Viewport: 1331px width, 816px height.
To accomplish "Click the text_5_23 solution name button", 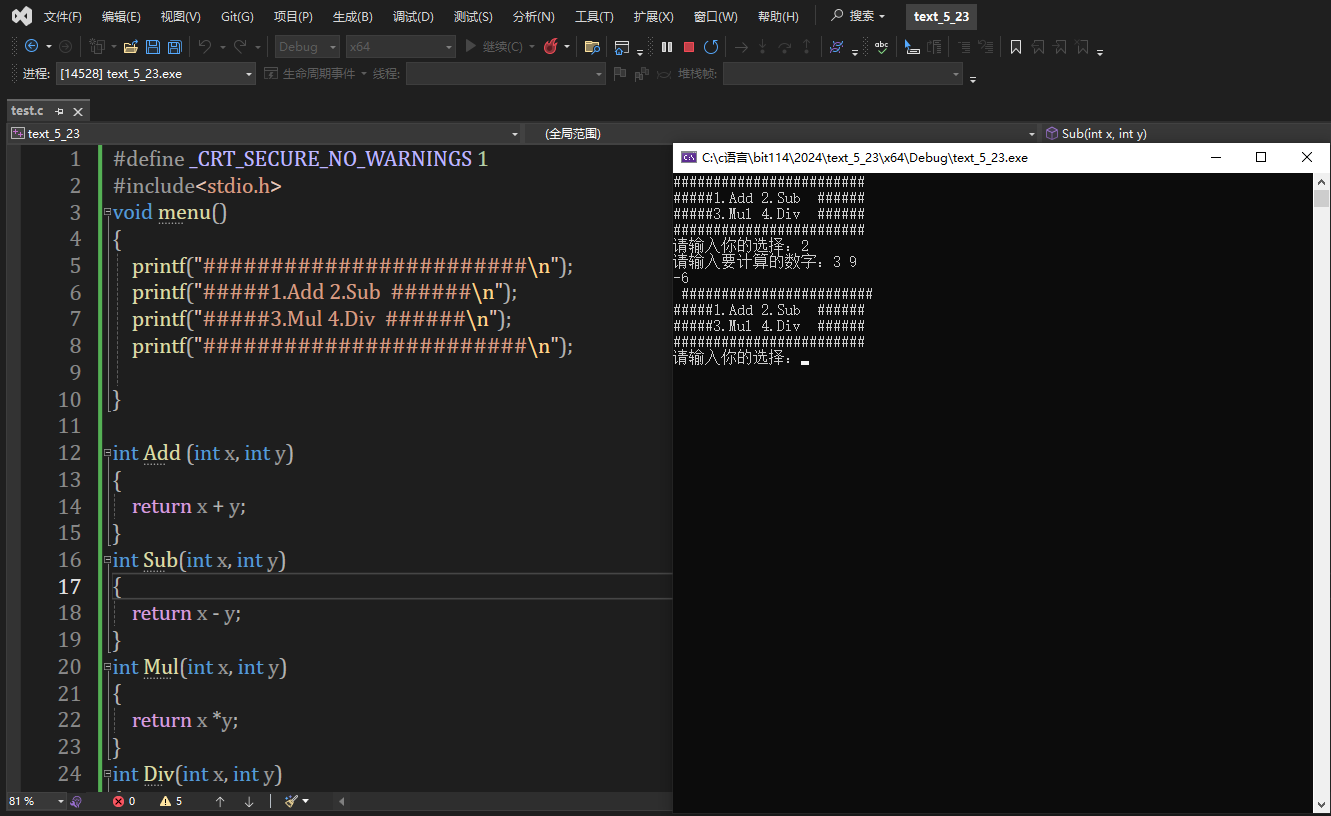I will click(941, 16).
